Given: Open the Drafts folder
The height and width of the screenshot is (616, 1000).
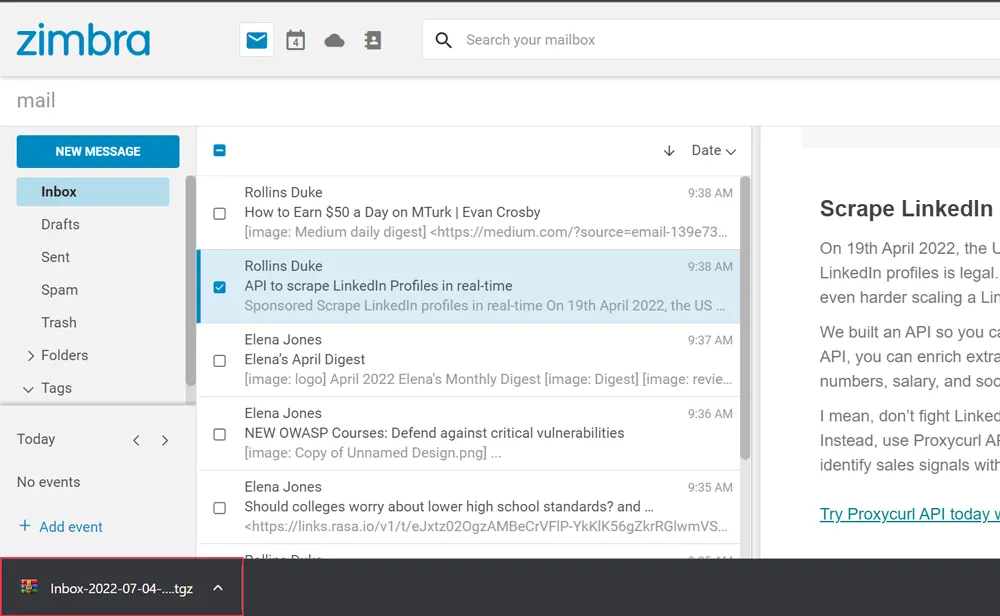Looking at the screenshot, I should coord(60,225).
